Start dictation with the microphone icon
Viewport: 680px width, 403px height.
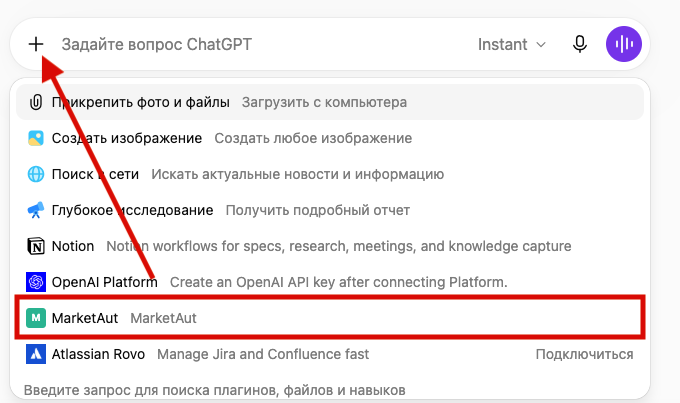click(579, 44)
